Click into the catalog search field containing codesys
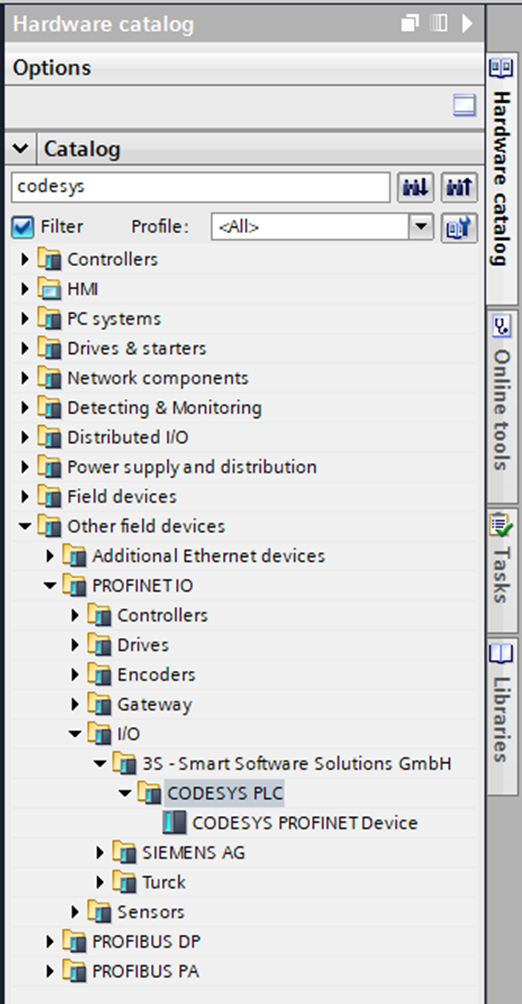This screenshot has width=522, height=1004. (x=200, y=187)
